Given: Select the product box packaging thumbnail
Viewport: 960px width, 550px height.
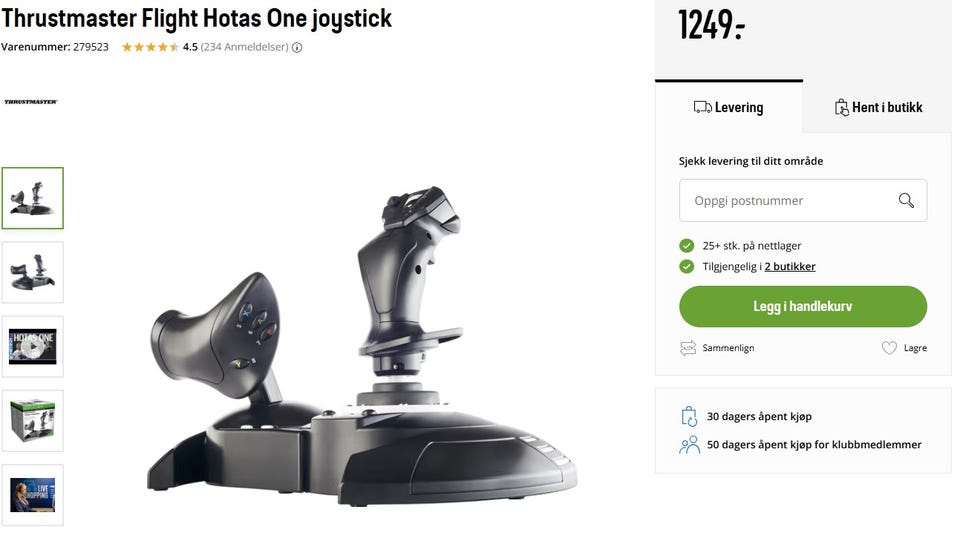Looking at the screenshot, I should (32, 421).
